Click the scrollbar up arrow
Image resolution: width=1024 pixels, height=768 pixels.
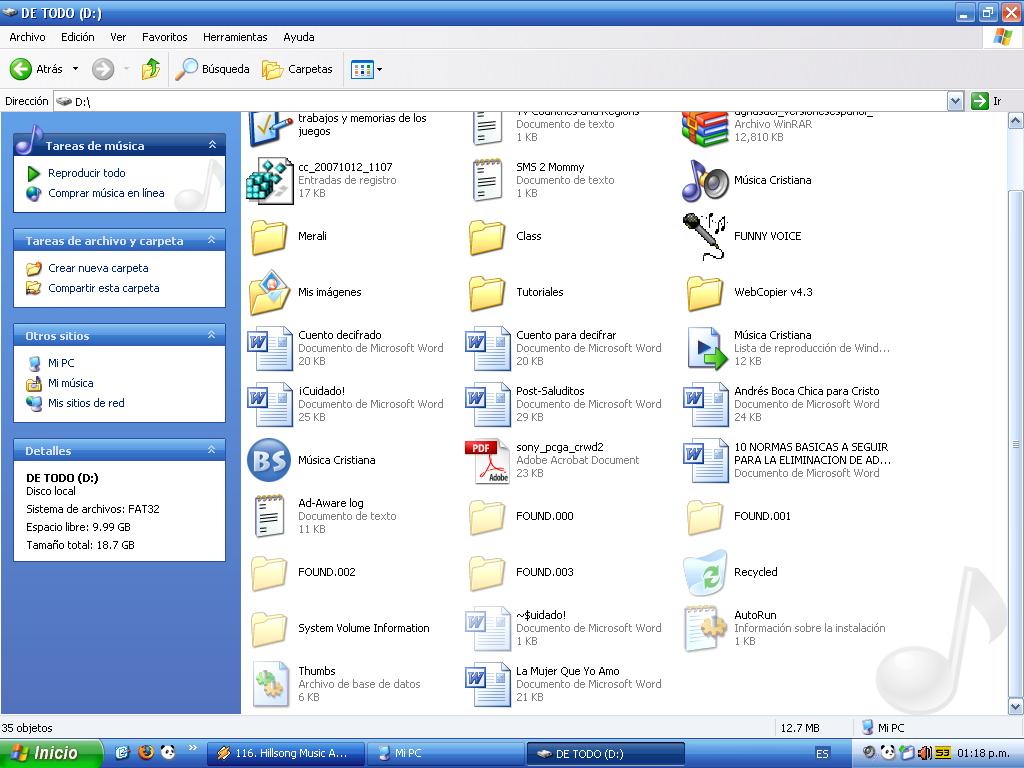[1016, 120]
